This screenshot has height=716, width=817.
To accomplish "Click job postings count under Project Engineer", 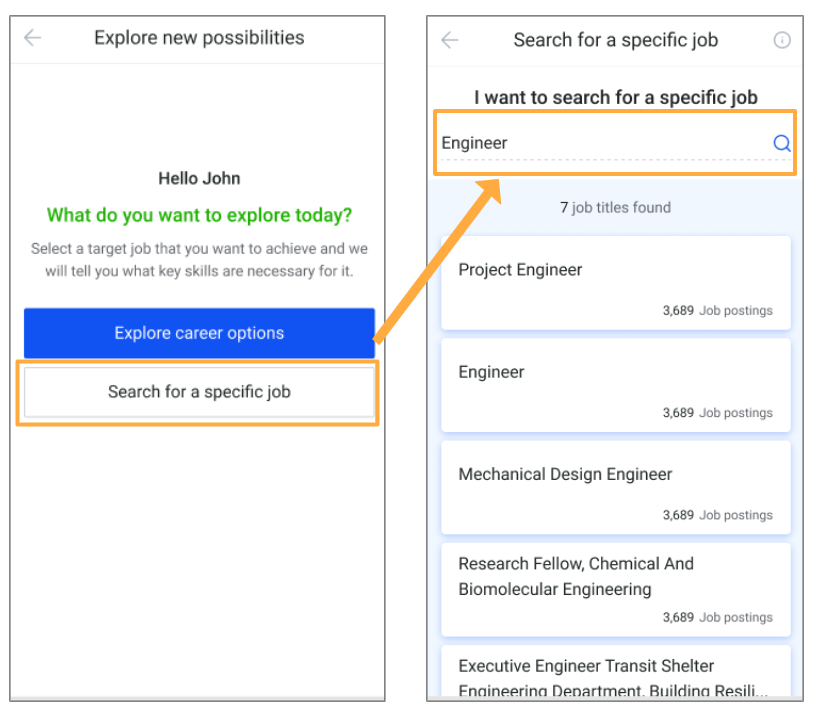I will click(717, 311).
